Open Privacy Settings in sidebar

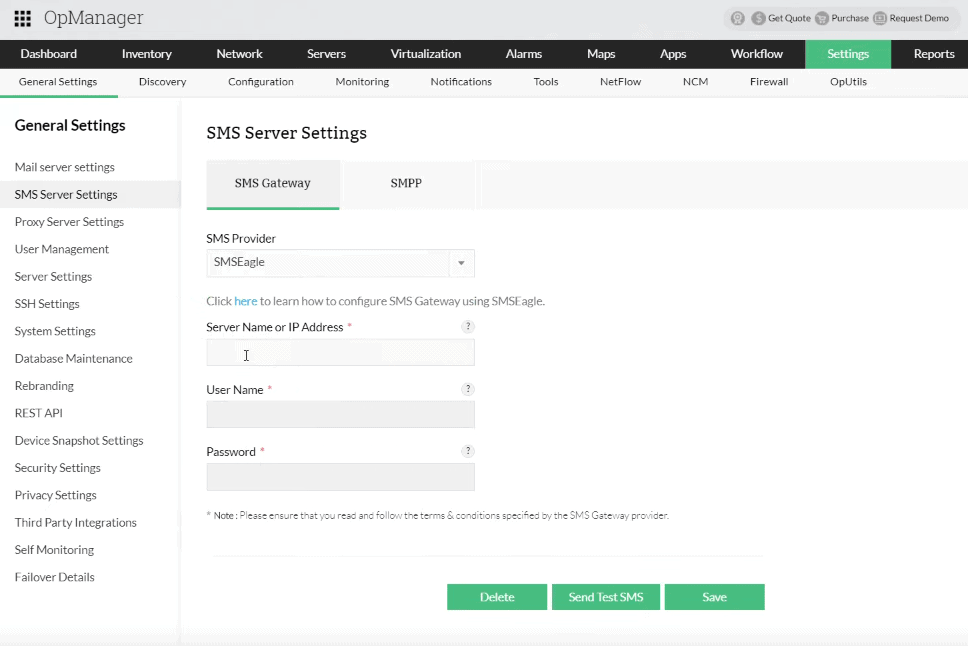pyautogui.click(x=56, y=495)
